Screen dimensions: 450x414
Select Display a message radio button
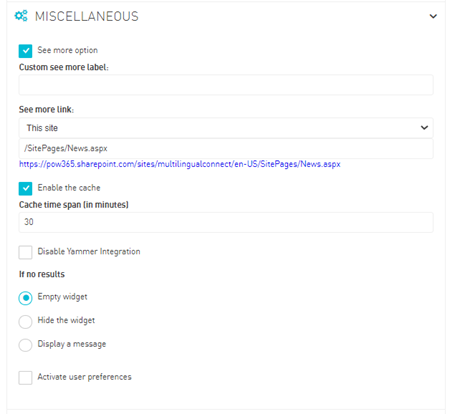coord(25,345)
